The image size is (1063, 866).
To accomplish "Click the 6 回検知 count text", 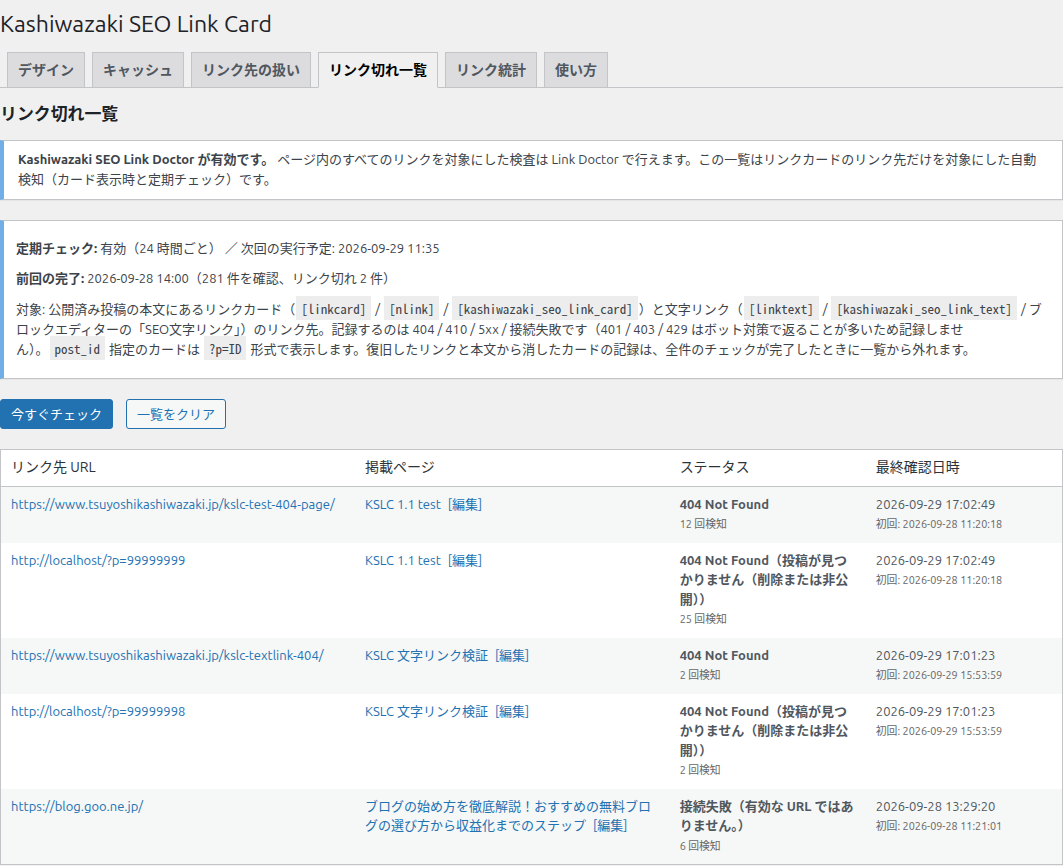I will 700,846.
